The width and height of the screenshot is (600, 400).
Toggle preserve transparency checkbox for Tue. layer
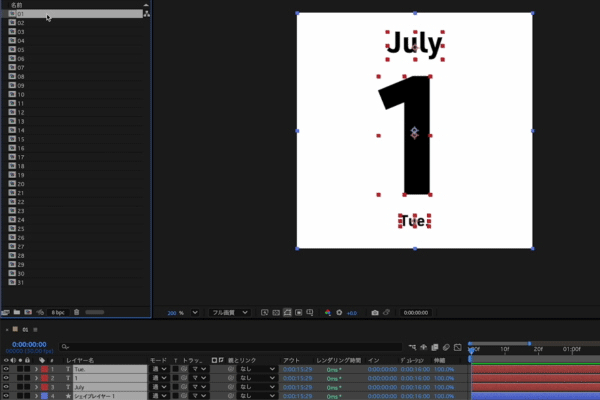pos(175,369)
